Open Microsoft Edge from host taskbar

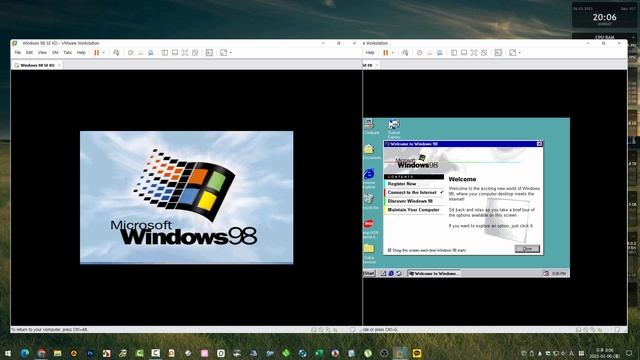point(25,353)
